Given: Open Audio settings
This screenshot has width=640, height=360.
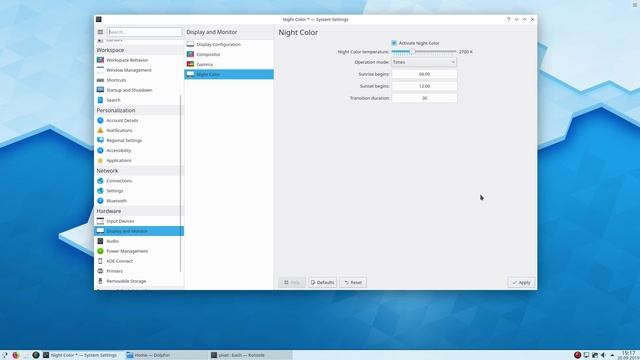Looking at the screenshot, I should [139, 241].
